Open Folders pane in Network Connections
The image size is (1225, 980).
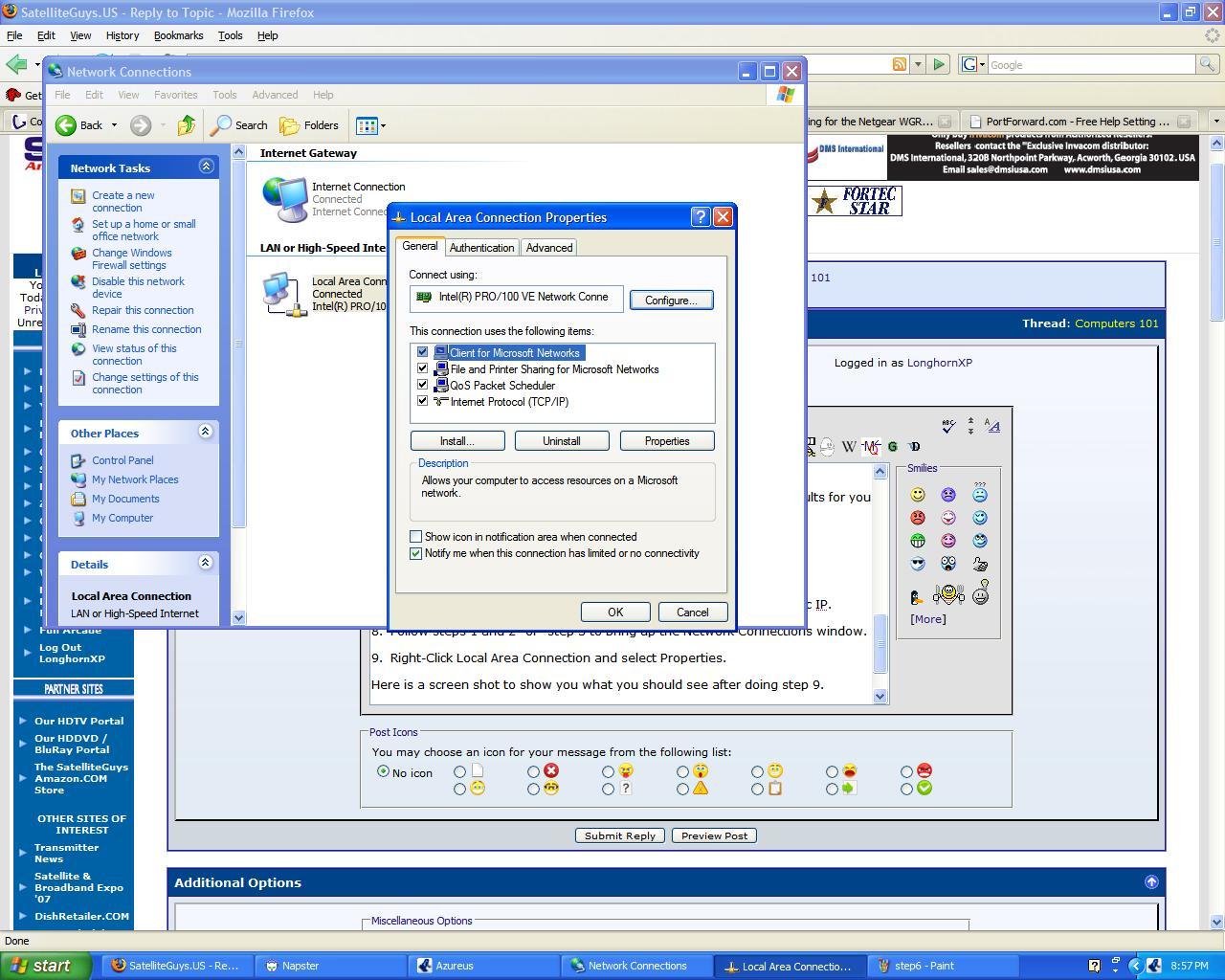coord(309,125)
